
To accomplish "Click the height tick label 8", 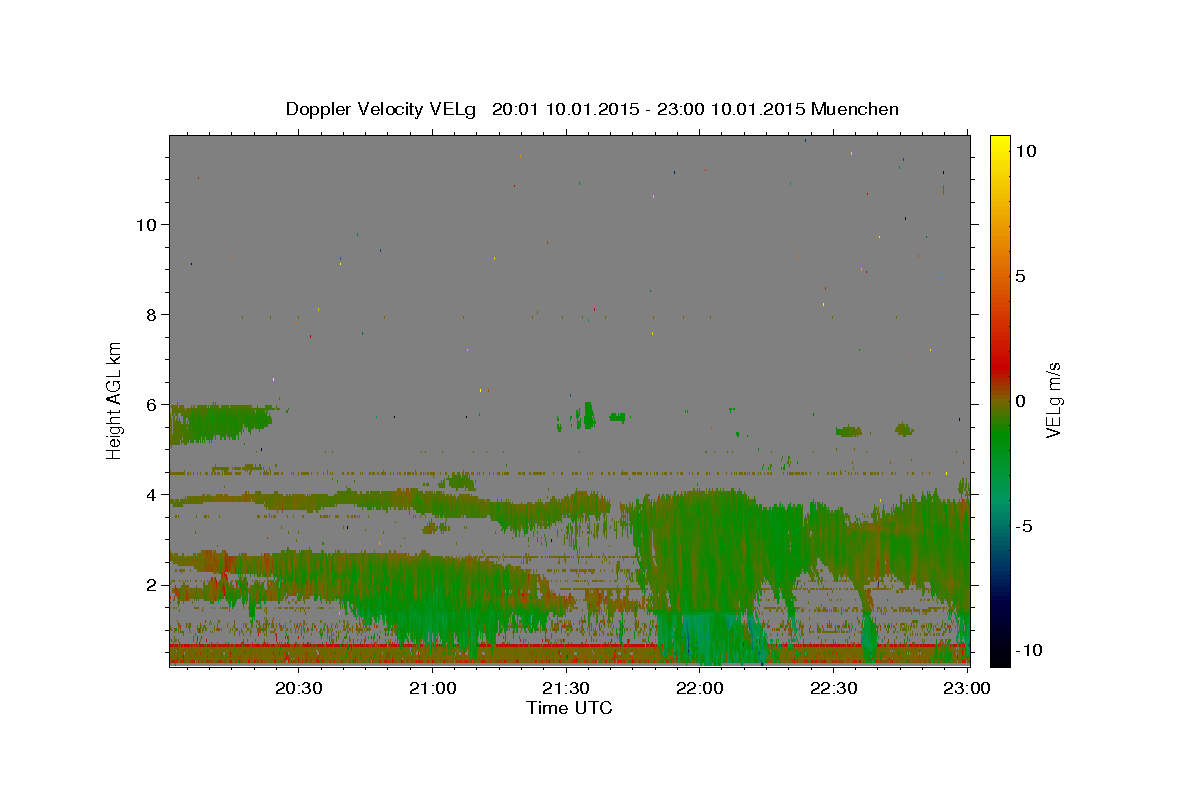I will [x=150, y=314].
